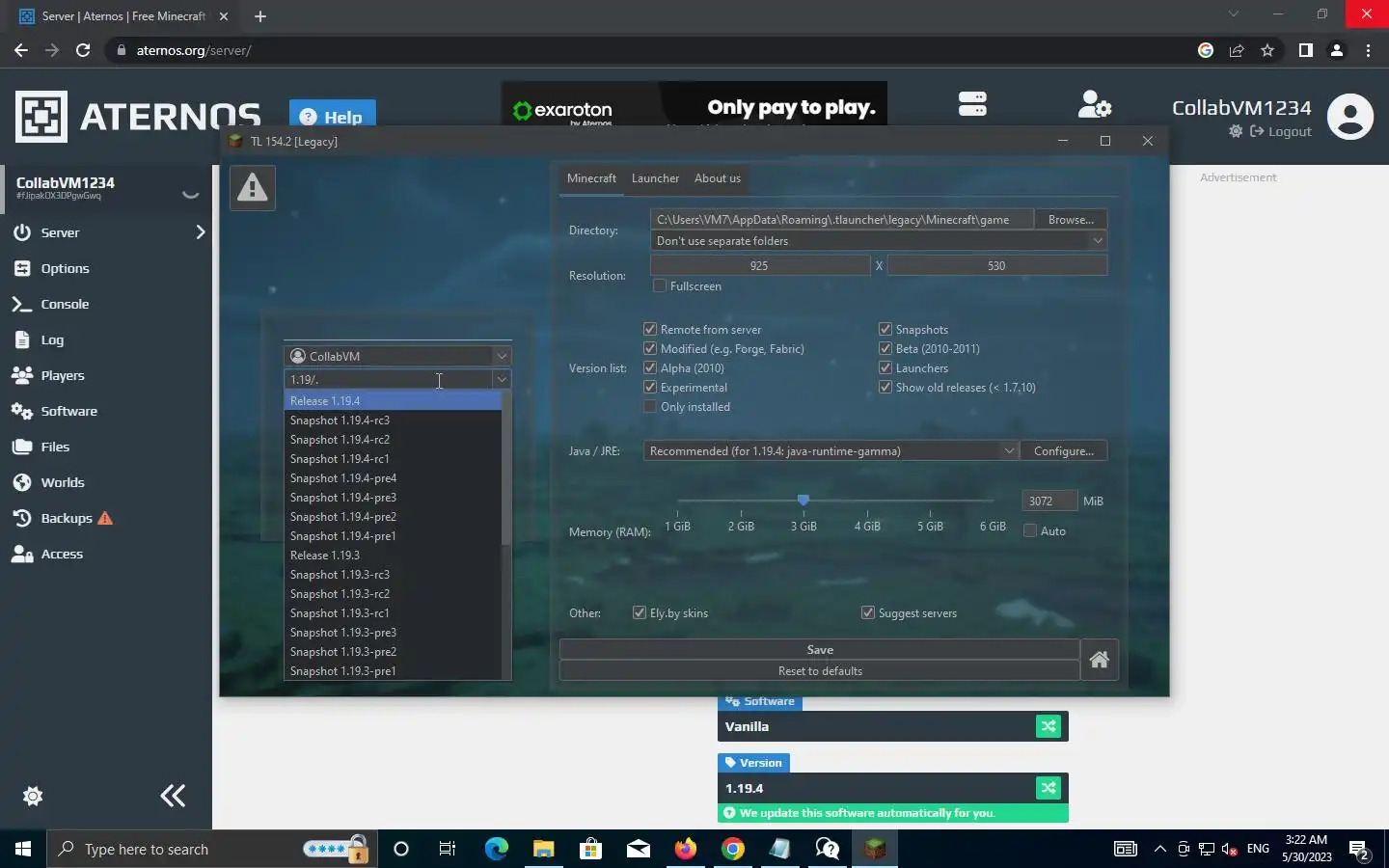This screenshot has width=1389, height=868.
Task: Uncheck Show old releases checkbox
Action: pyautogui.click(x=885, y=387)
